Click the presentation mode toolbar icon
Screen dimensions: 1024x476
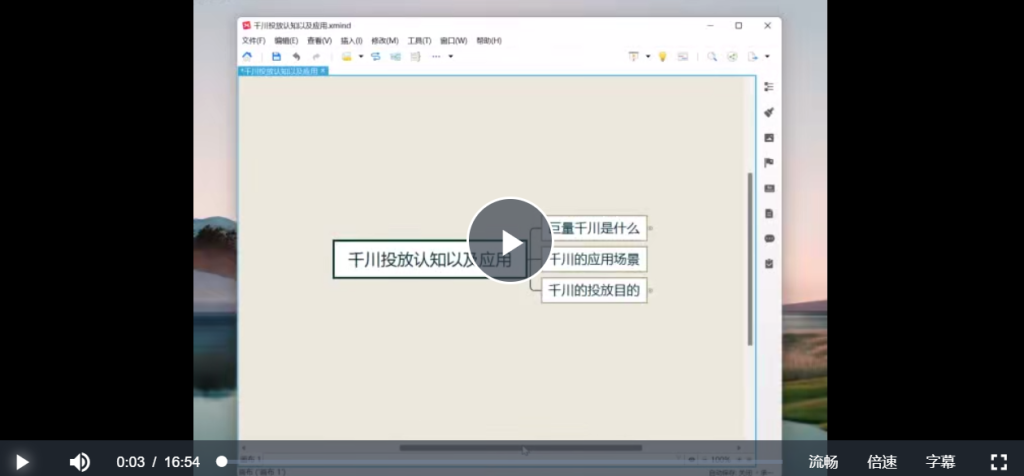(x=633, y=57)
